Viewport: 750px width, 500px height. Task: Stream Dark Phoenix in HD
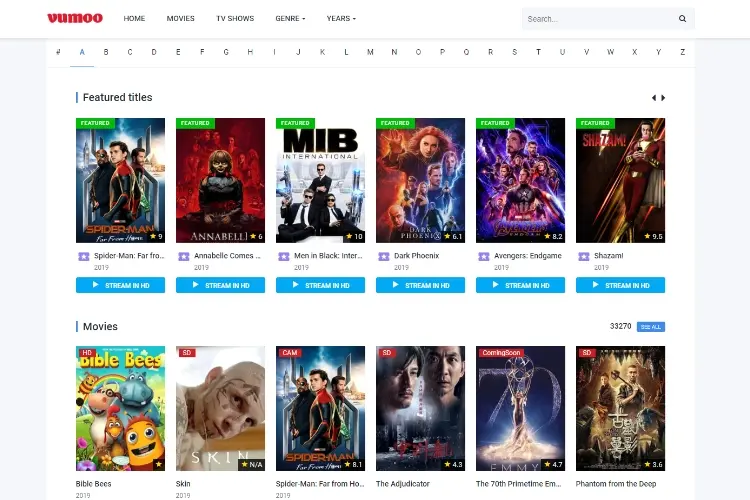tap(420, 285)
